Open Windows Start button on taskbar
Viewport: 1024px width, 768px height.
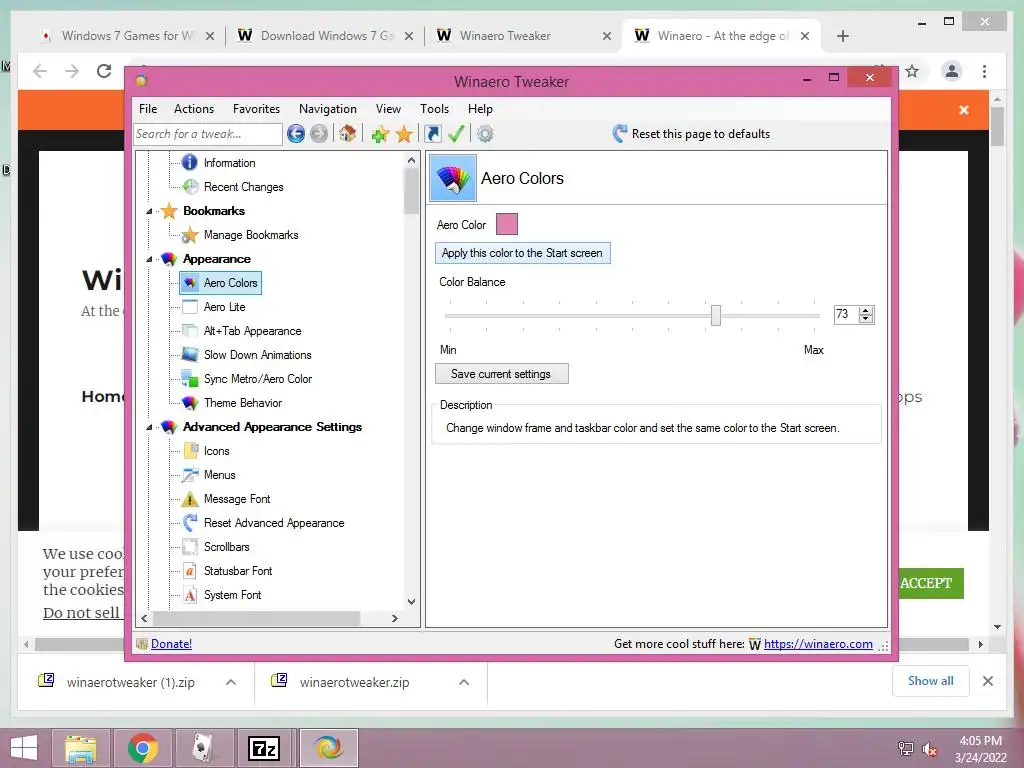coord(24,748)
